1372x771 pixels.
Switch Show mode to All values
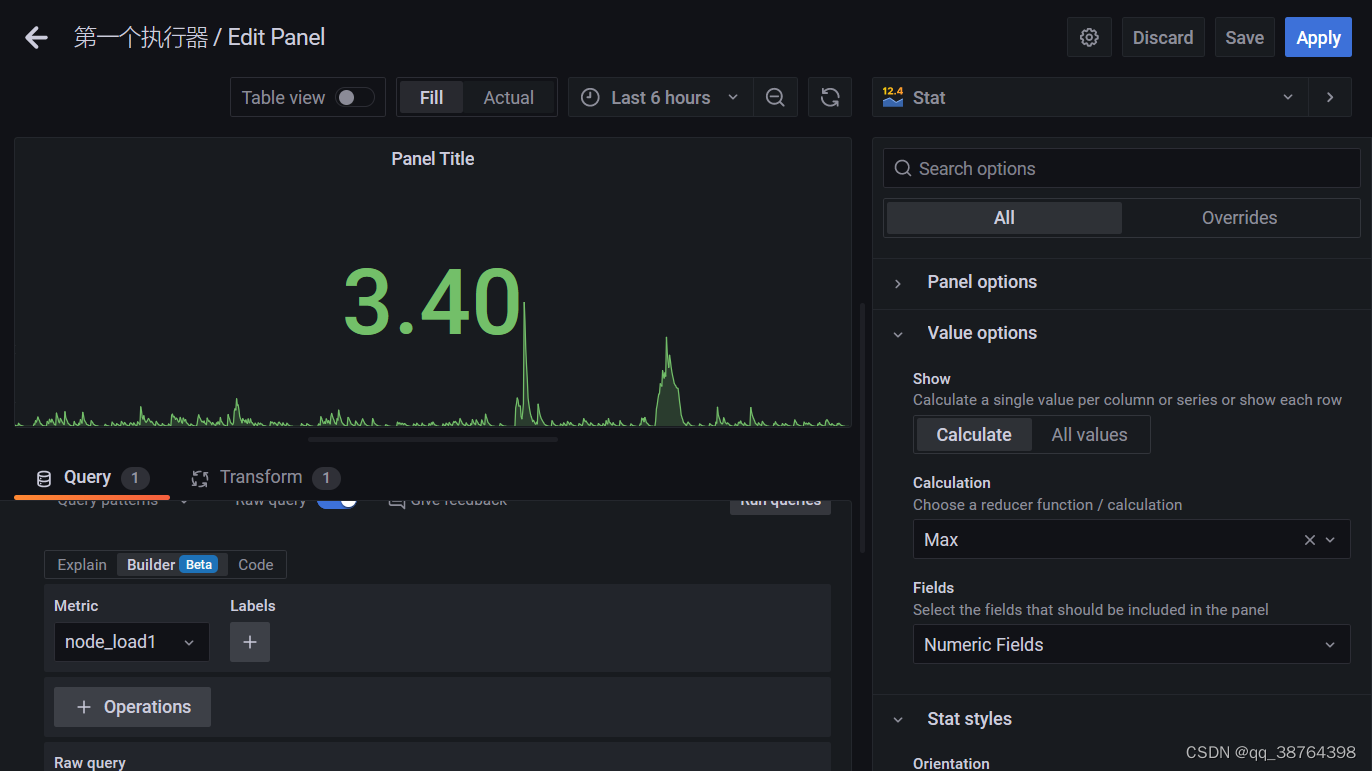coord(1089,434)
